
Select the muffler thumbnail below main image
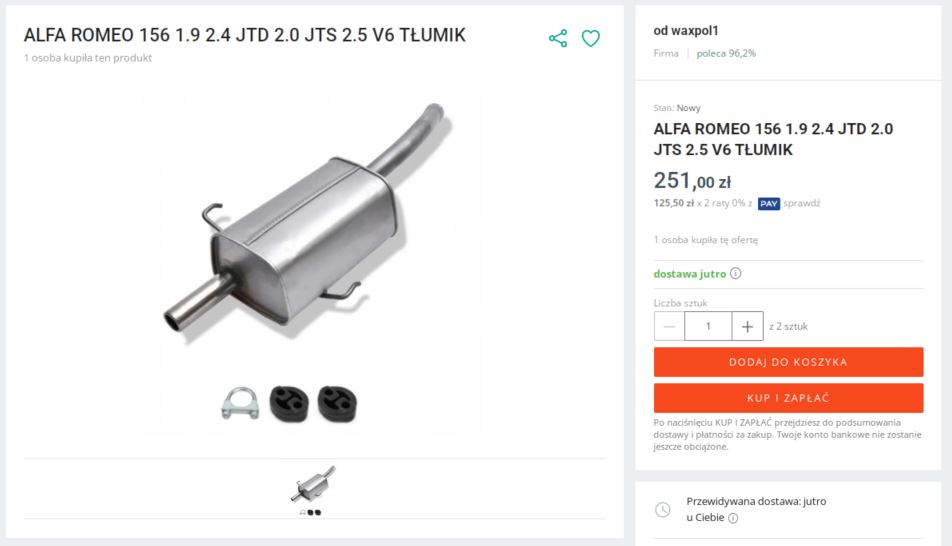tap(312, 490)
